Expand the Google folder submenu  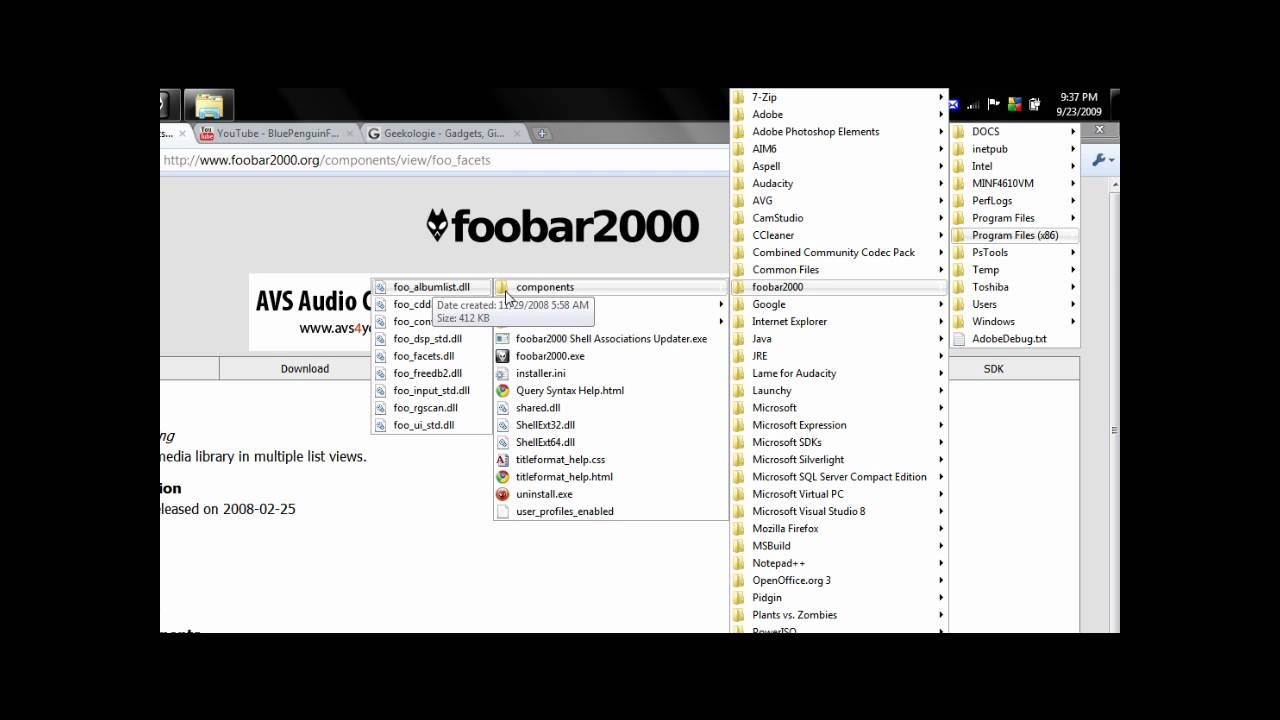click(838, 304)
